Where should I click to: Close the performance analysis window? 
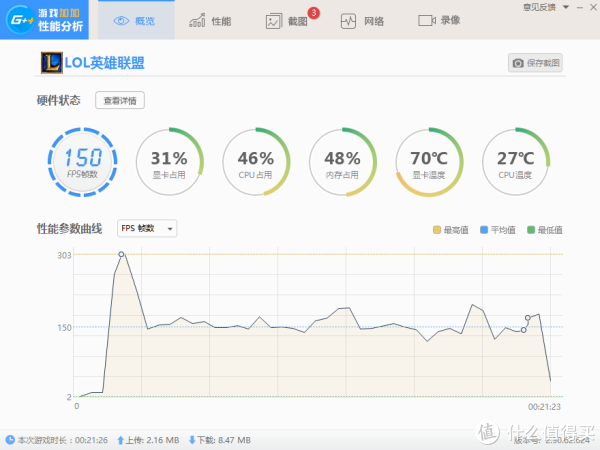pyautogui.click(x=593, y=7)
